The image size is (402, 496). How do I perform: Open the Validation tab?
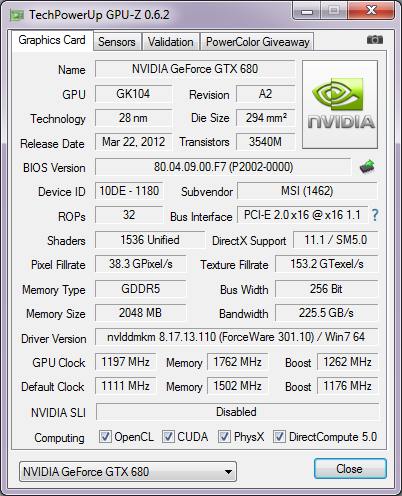171,42
